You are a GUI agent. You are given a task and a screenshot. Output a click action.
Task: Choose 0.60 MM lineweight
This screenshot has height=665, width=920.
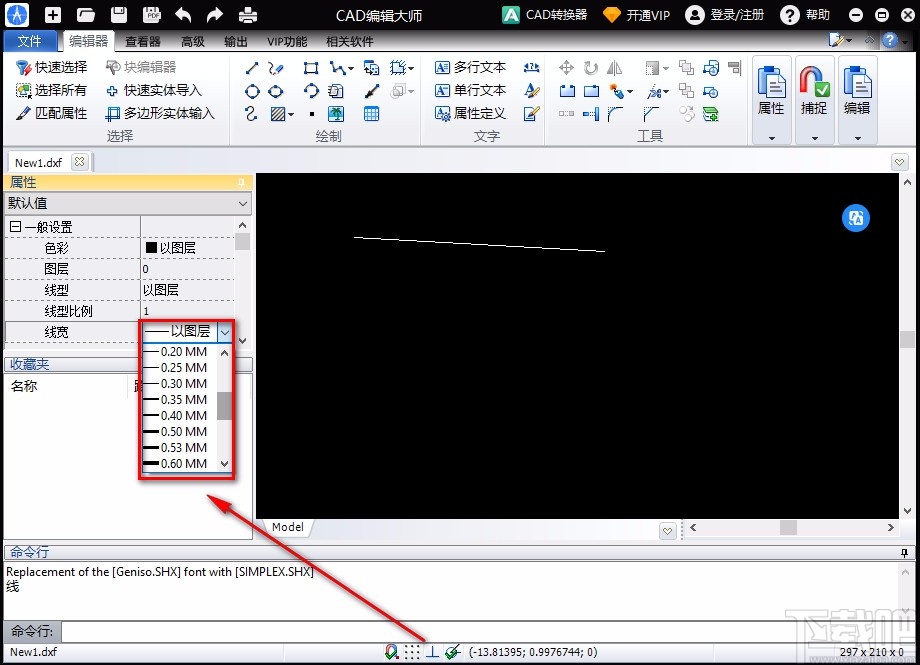click(181, 464)
